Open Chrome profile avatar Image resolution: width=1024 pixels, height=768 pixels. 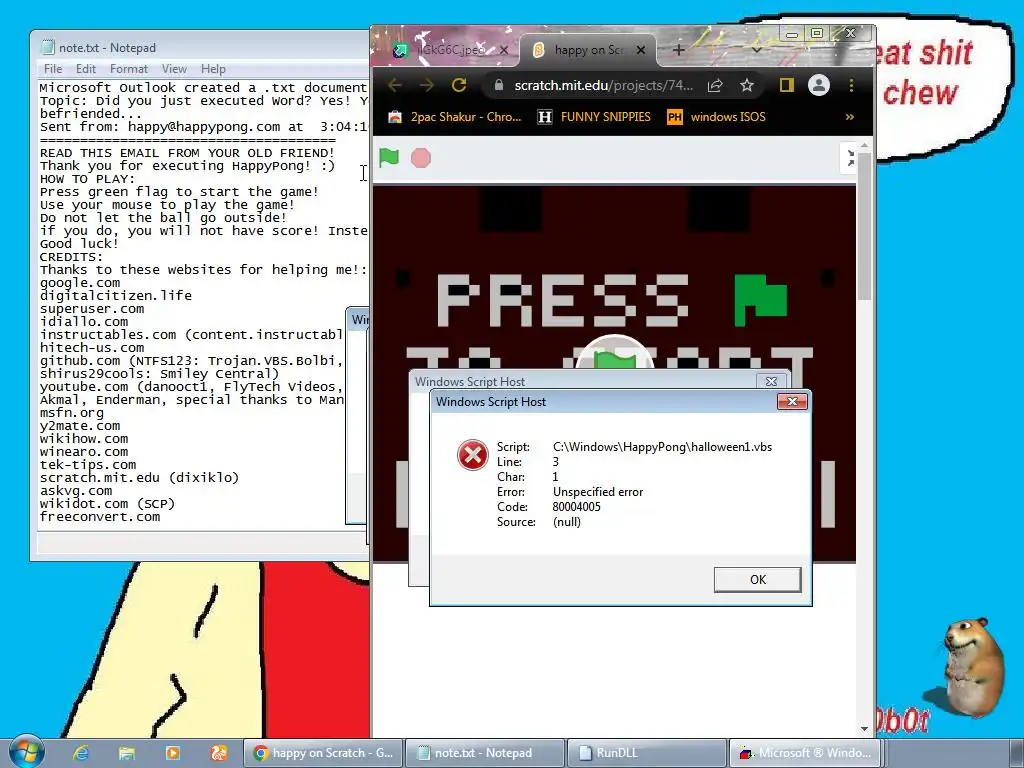click(818, 85)
